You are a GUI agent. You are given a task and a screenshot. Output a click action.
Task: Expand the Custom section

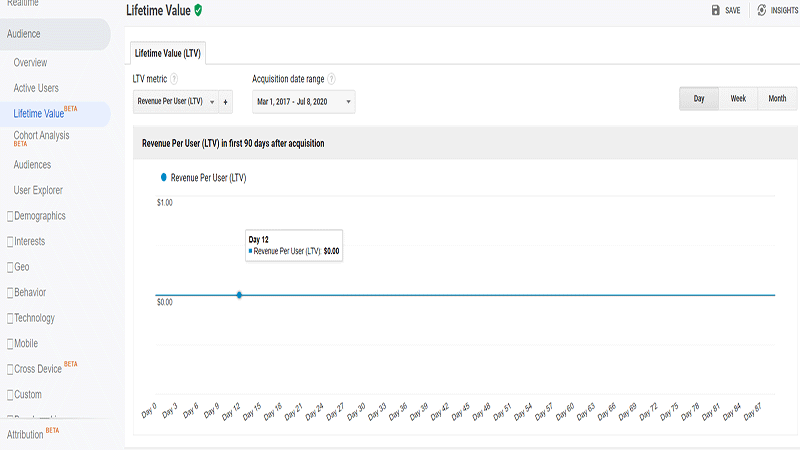pyautogui.click(x=24, y=394)
